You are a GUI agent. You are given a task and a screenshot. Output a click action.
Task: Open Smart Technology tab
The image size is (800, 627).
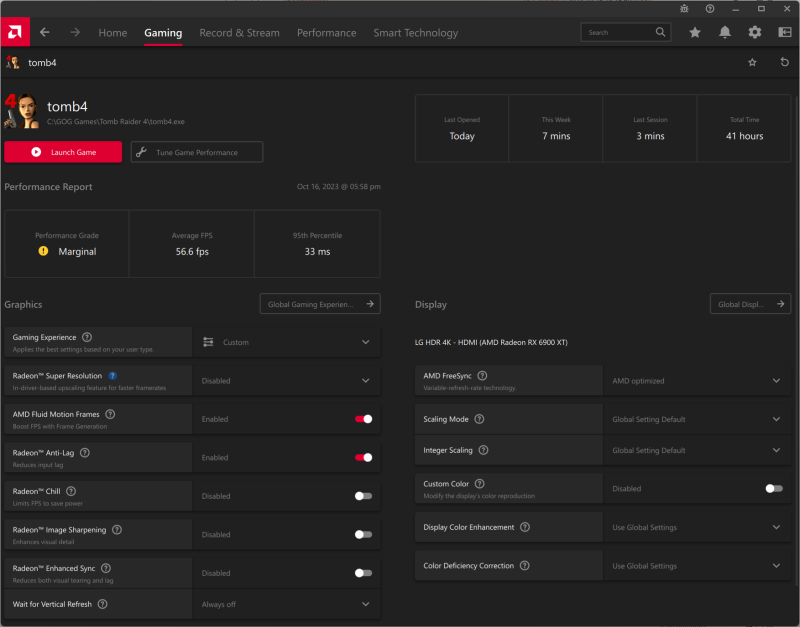pyautogui.click(x=415, y=33)
